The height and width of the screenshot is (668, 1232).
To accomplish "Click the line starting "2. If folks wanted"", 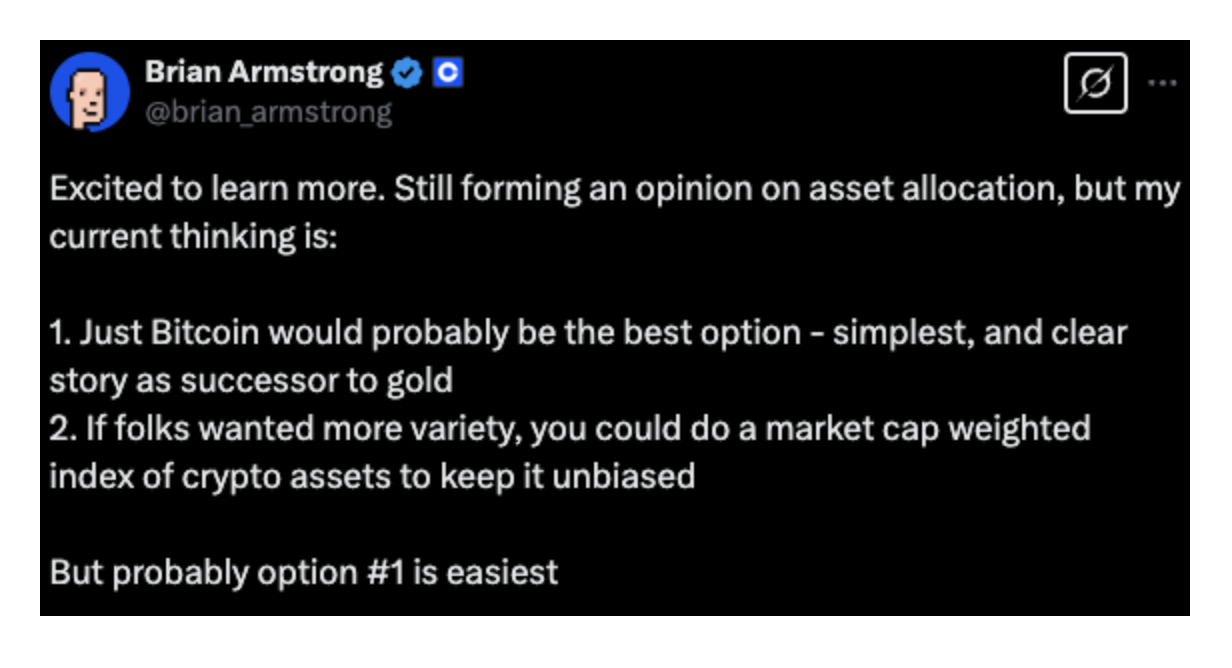I will [570, 428].
